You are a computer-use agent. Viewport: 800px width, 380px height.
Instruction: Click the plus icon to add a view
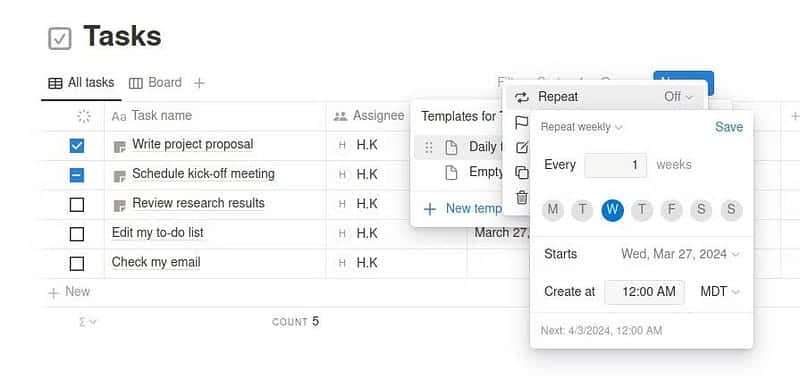coord(199,83)
